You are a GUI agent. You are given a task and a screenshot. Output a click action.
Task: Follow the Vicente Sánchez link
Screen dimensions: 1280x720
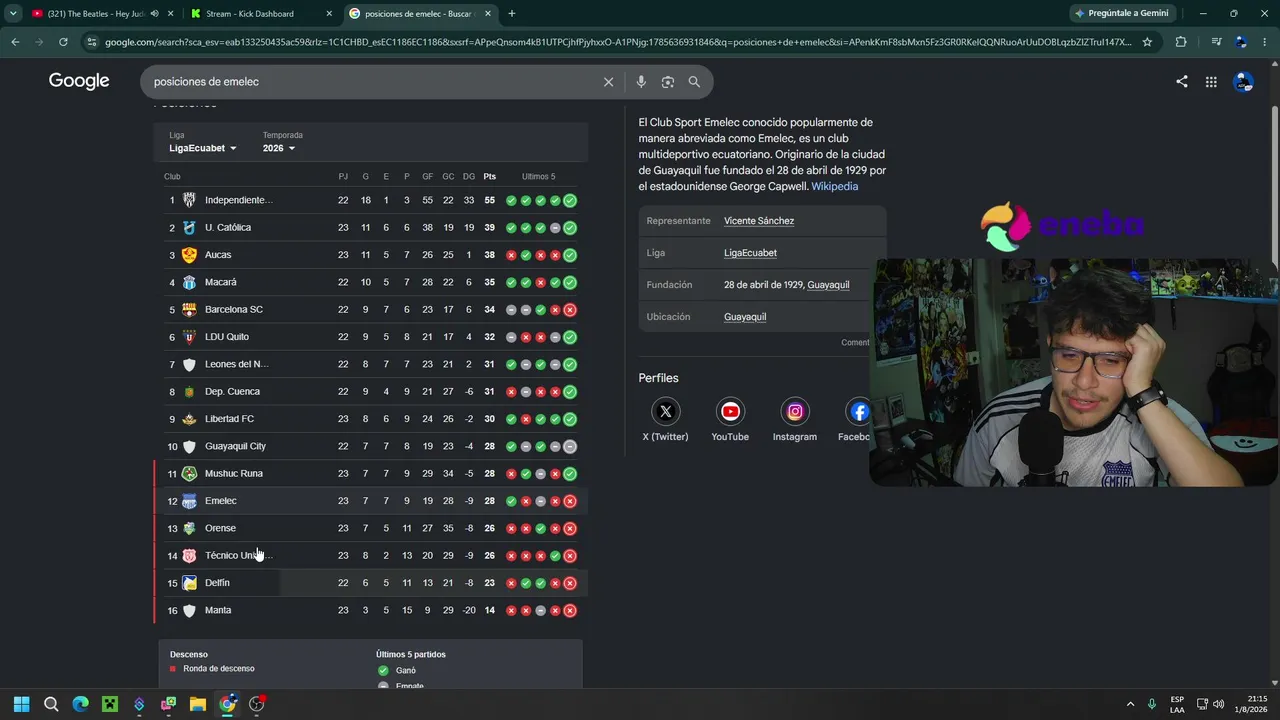click(759, 221)
